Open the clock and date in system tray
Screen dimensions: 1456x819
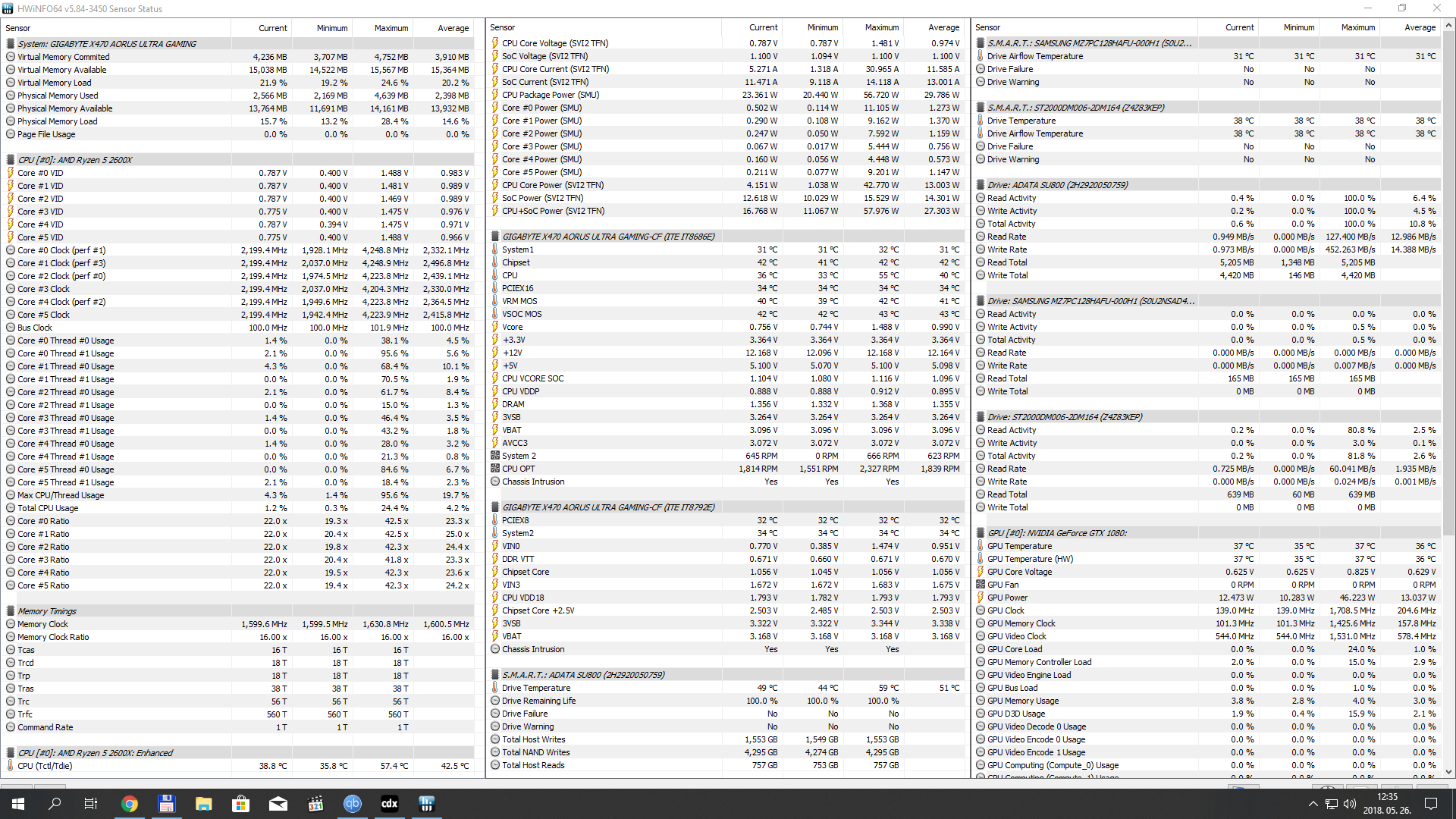coord(1387,804)
